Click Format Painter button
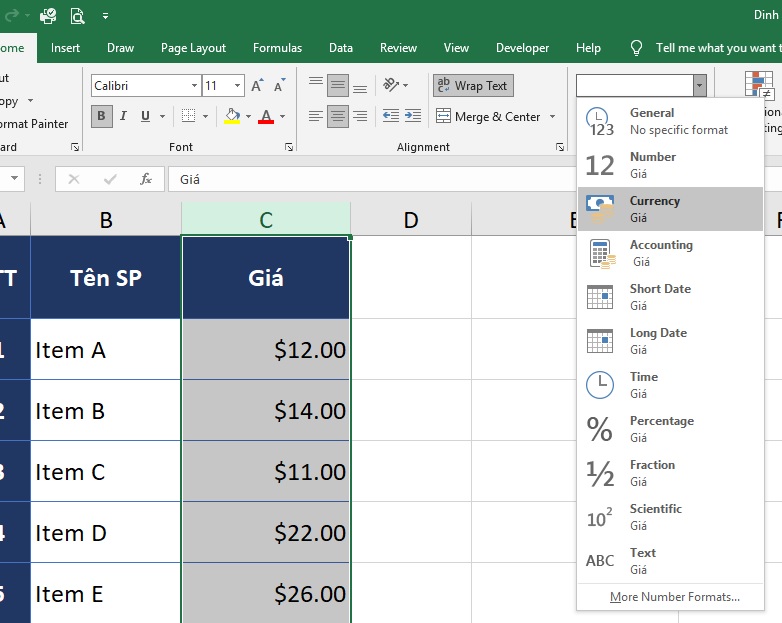This screenshot has height=623, width=782. [33, 124]
